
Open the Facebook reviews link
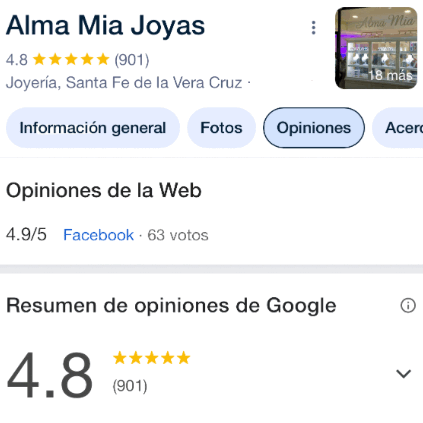click(98, 235)
